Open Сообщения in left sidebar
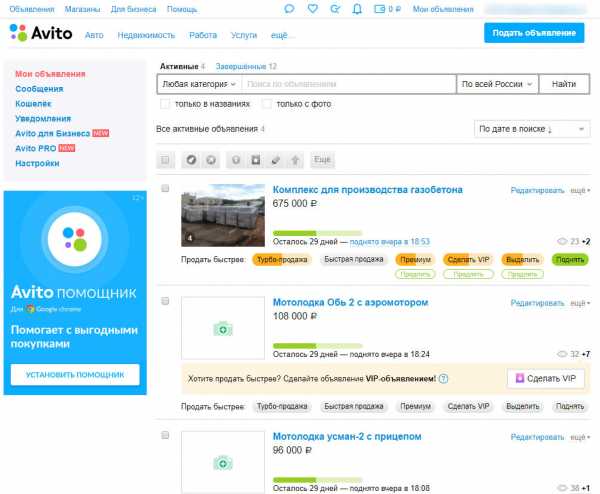 tap(39, 89)
